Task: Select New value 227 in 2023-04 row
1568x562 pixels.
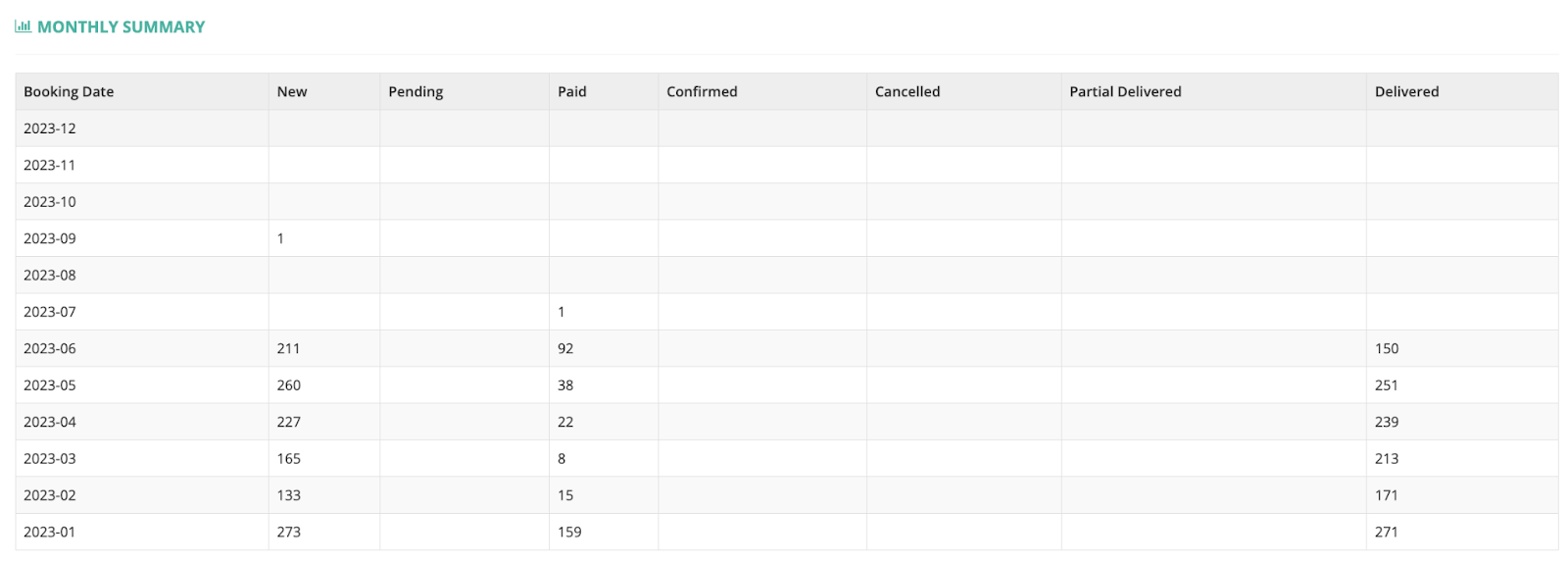Action: (x=288, y=422)
